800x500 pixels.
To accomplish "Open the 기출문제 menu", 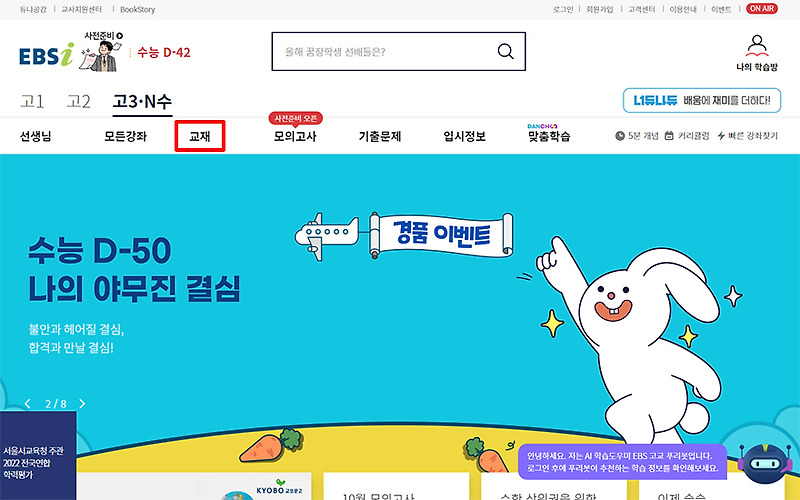I will coord(380,136).
